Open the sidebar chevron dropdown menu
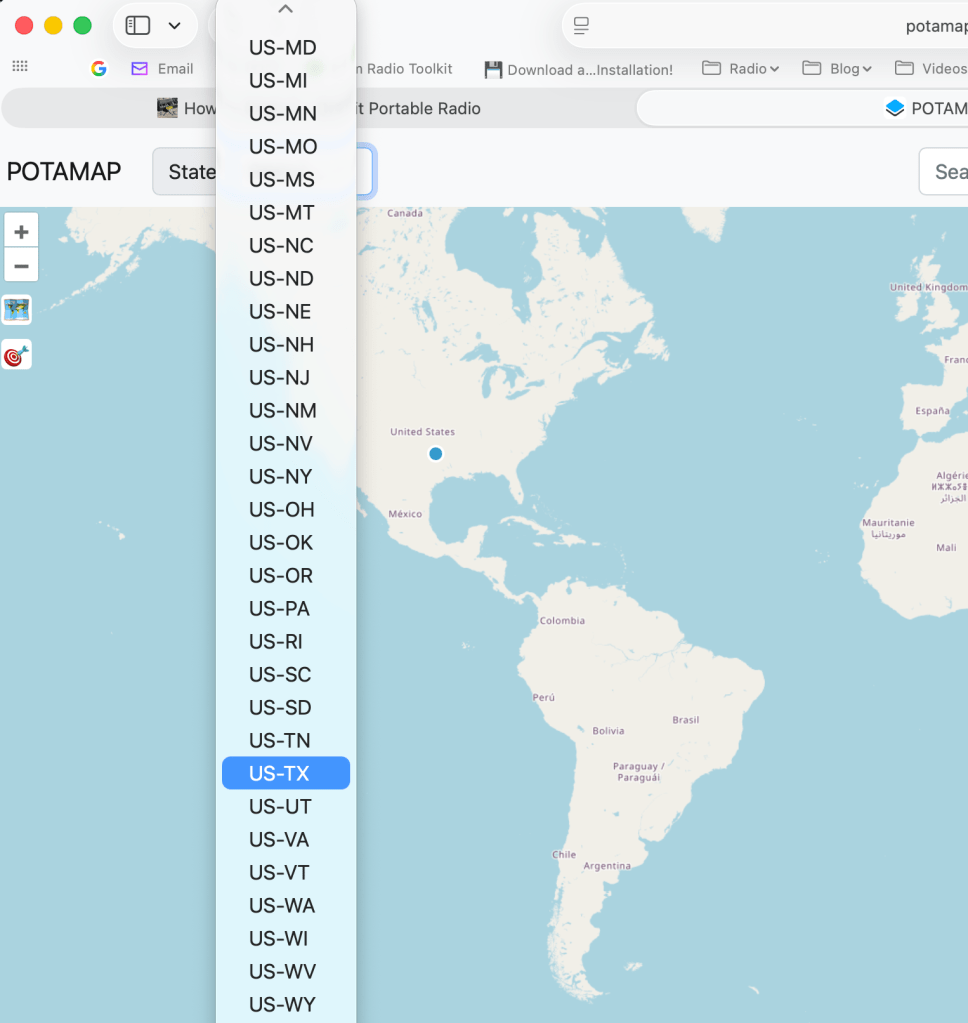The image size is (968, 1023). pyautogui.click(x=175, y=26)
